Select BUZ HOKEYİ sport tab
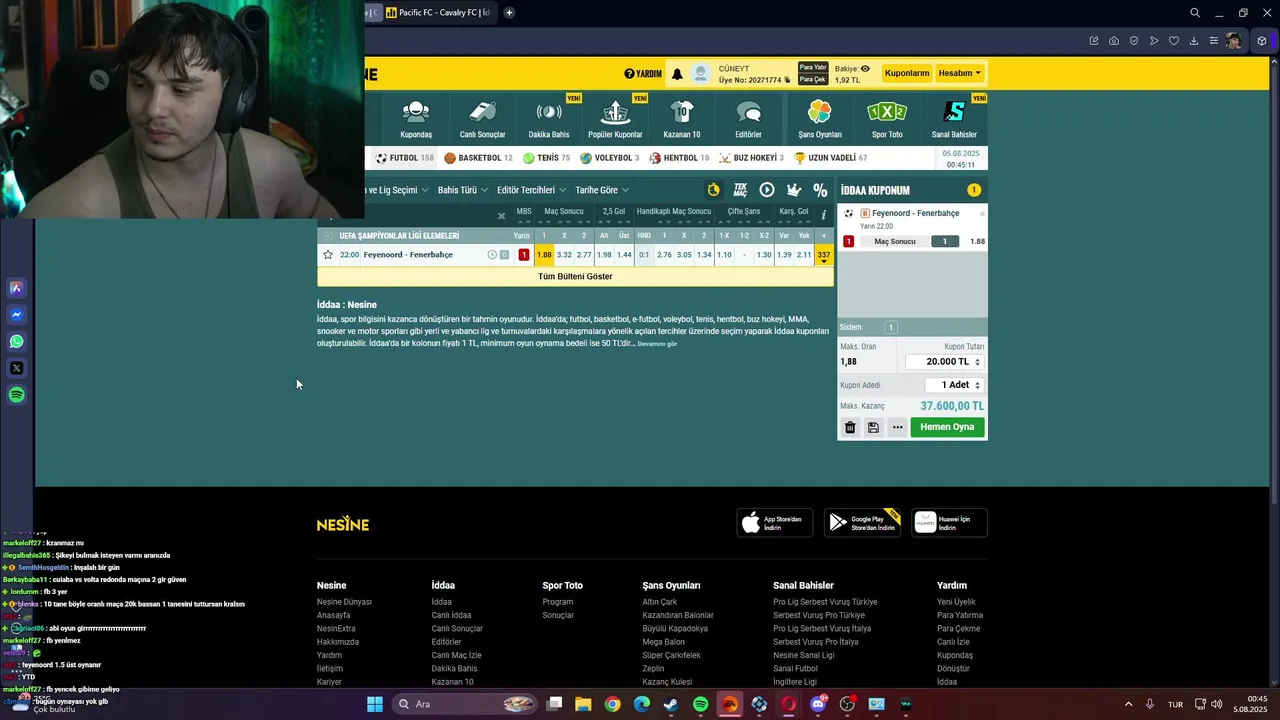1280x720 pixels. [x=751, y=158]
